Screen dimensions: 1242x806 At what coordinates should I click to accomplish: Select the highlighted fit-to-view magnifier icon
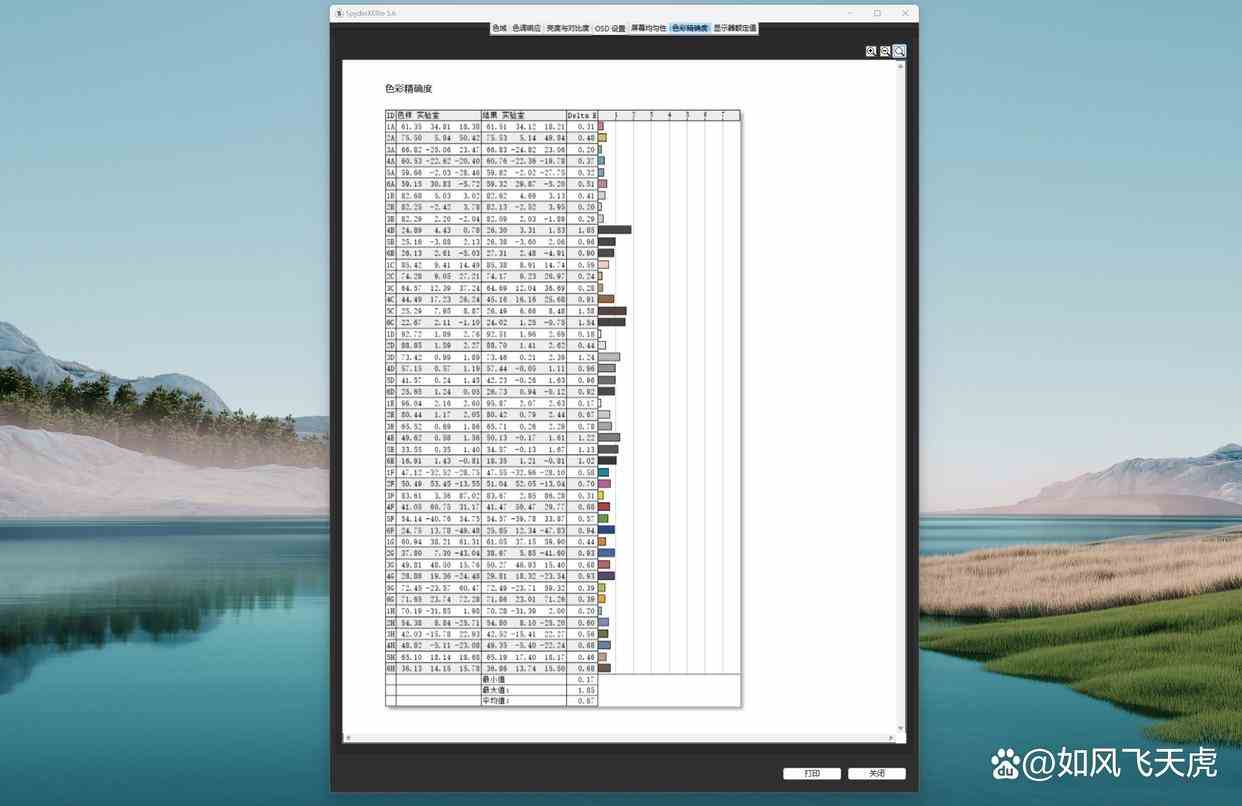tap(899, 51)
